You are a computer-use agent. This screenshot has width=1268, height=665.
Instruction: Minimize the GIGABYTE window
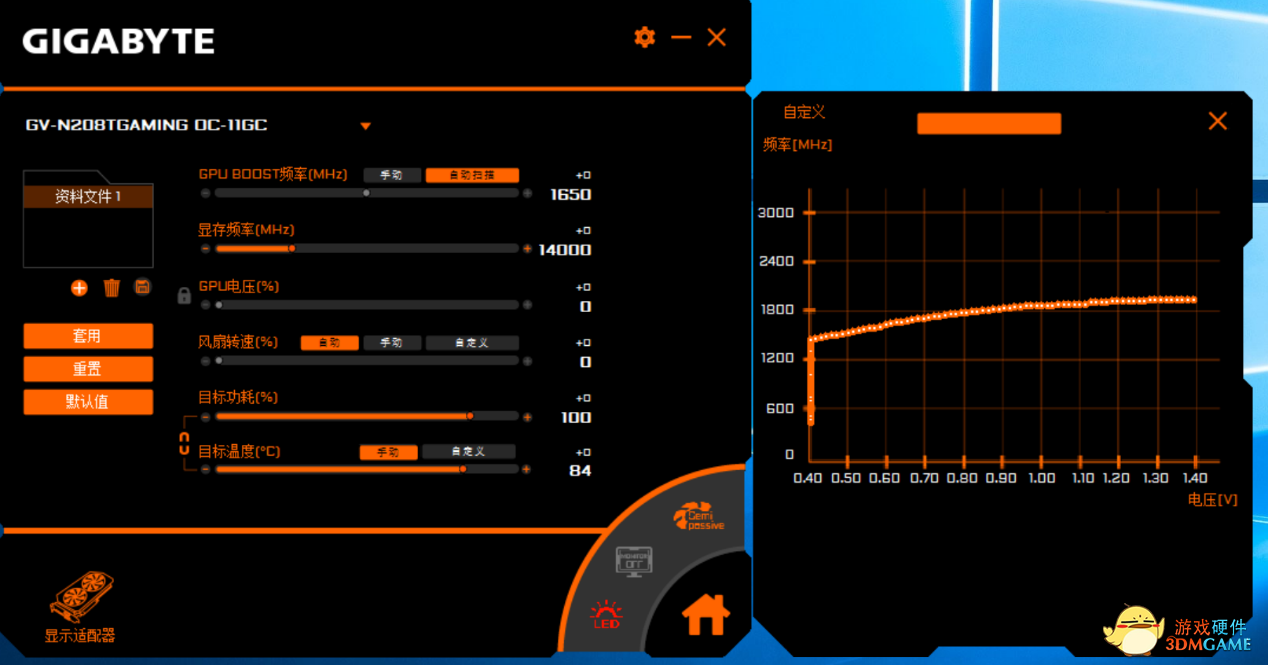[681, 37]
